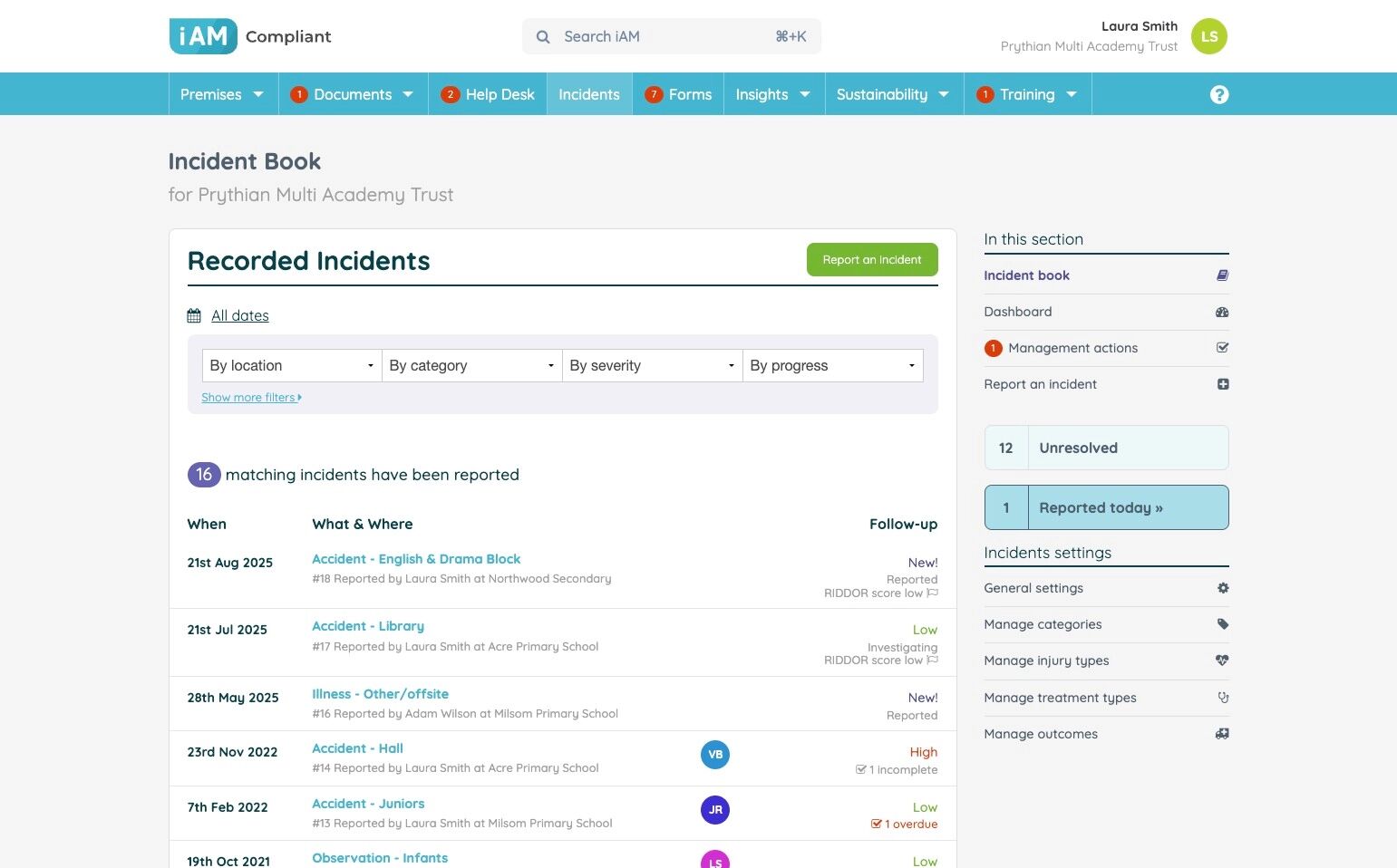The height and width of the screenshot is (868, 1397).
Task: Expand the Insights menu arrow
Action: (805, 94)
